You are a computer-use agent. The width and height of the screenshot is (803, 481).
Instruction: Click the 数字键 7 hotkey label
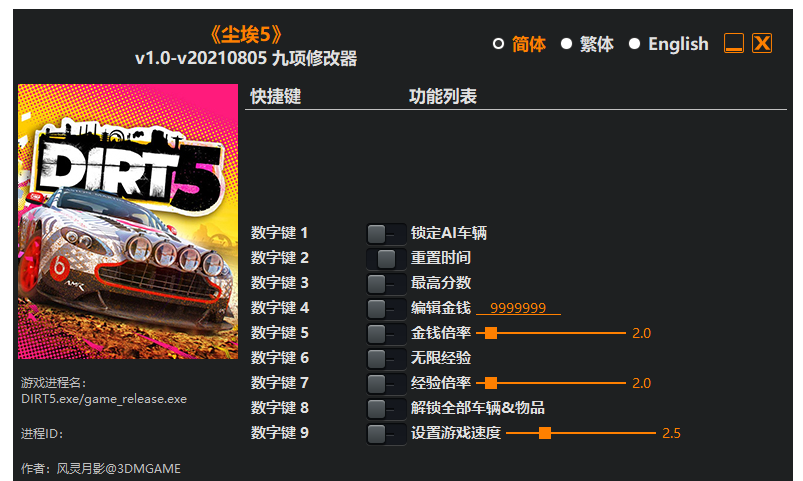[x=279, y=383]
